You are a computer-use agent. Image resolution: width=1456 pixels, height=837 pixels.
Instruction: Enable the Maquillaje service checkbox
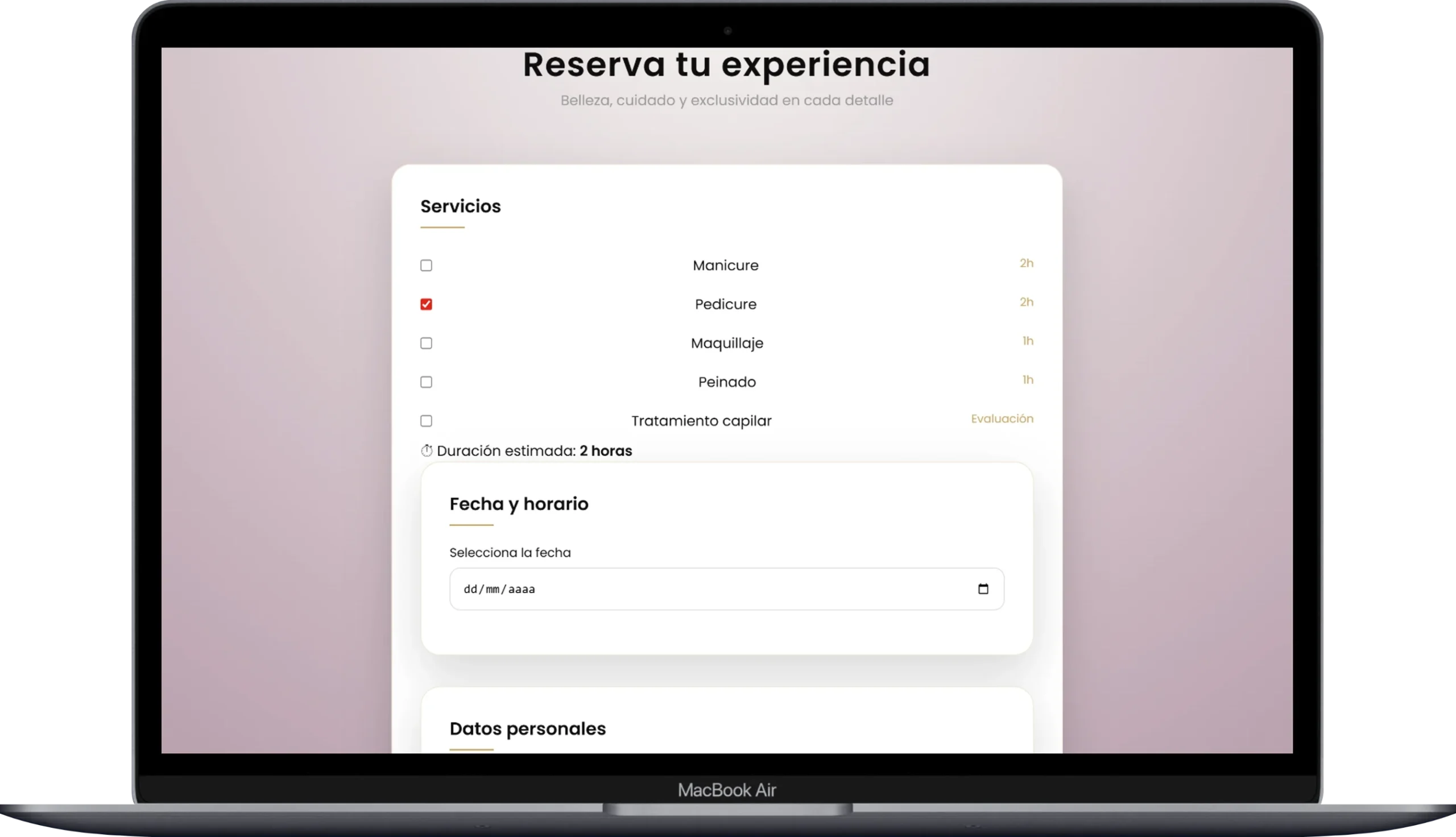click(426, 343)
